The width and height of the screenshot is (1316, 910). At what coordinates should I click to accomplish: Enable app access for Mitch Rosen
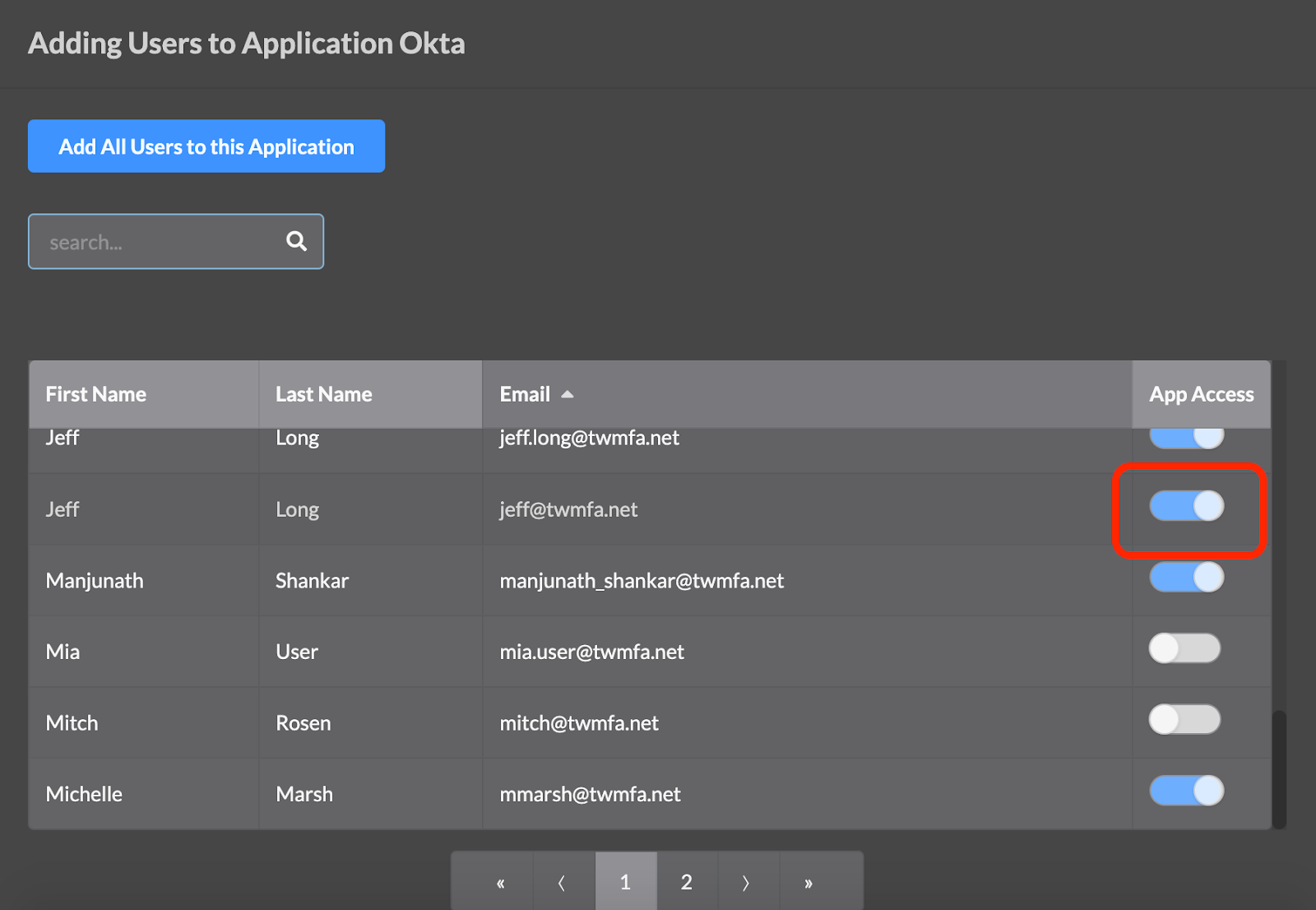pos(1184,720)
